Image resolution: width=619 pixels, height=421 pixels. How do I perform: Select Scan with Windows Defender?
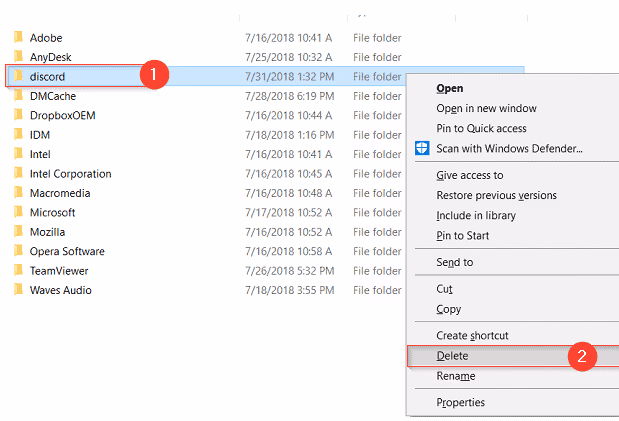point(509,148)
